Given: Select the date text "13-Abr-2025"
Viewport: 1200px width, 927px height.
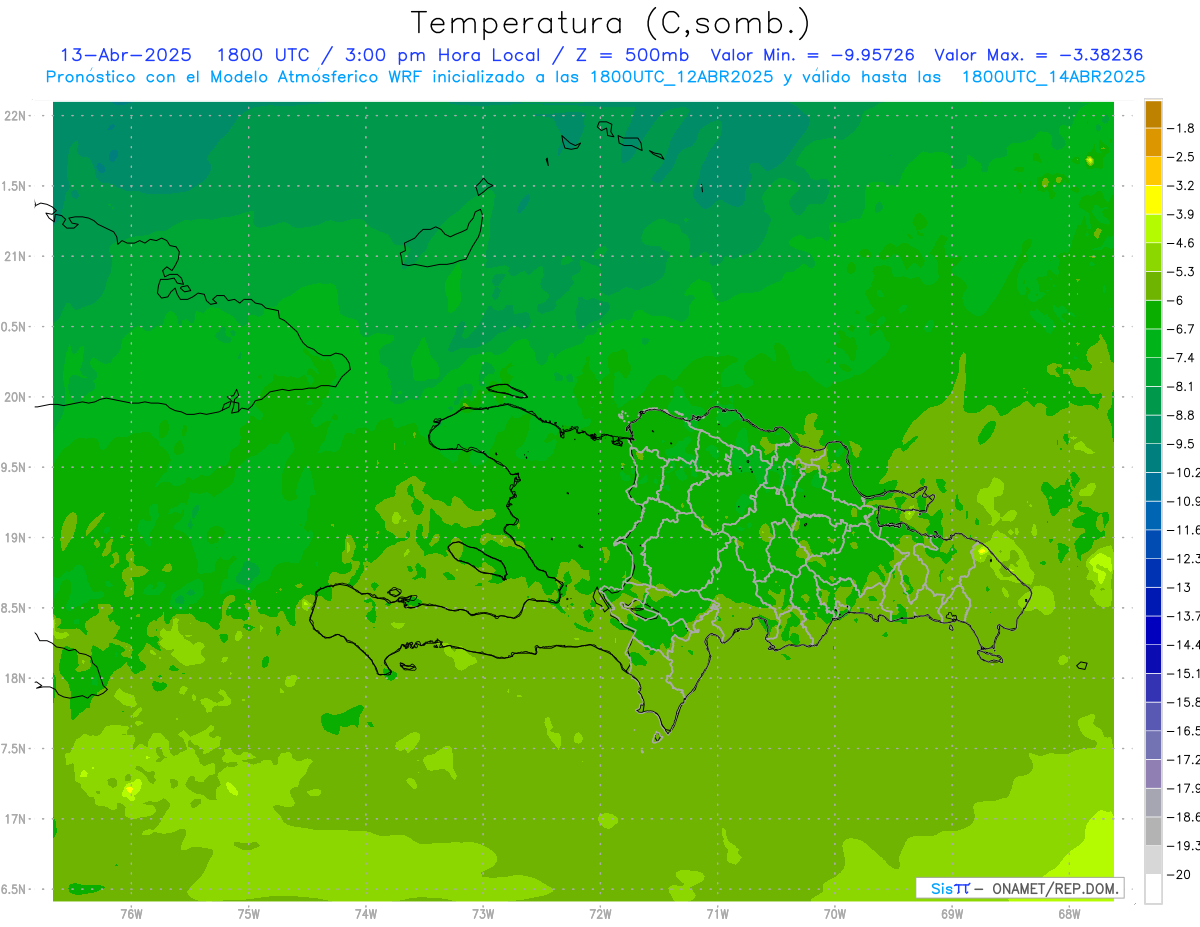Looking at the screenshot, I should tap(125, 55).
